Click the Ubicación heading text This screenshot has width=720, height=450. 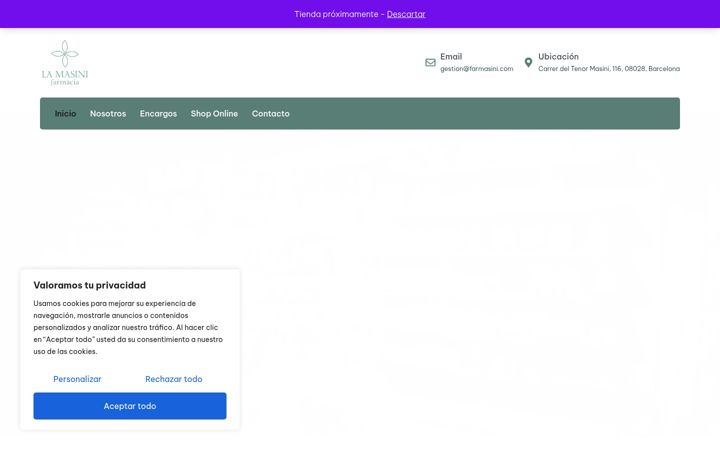558,56
